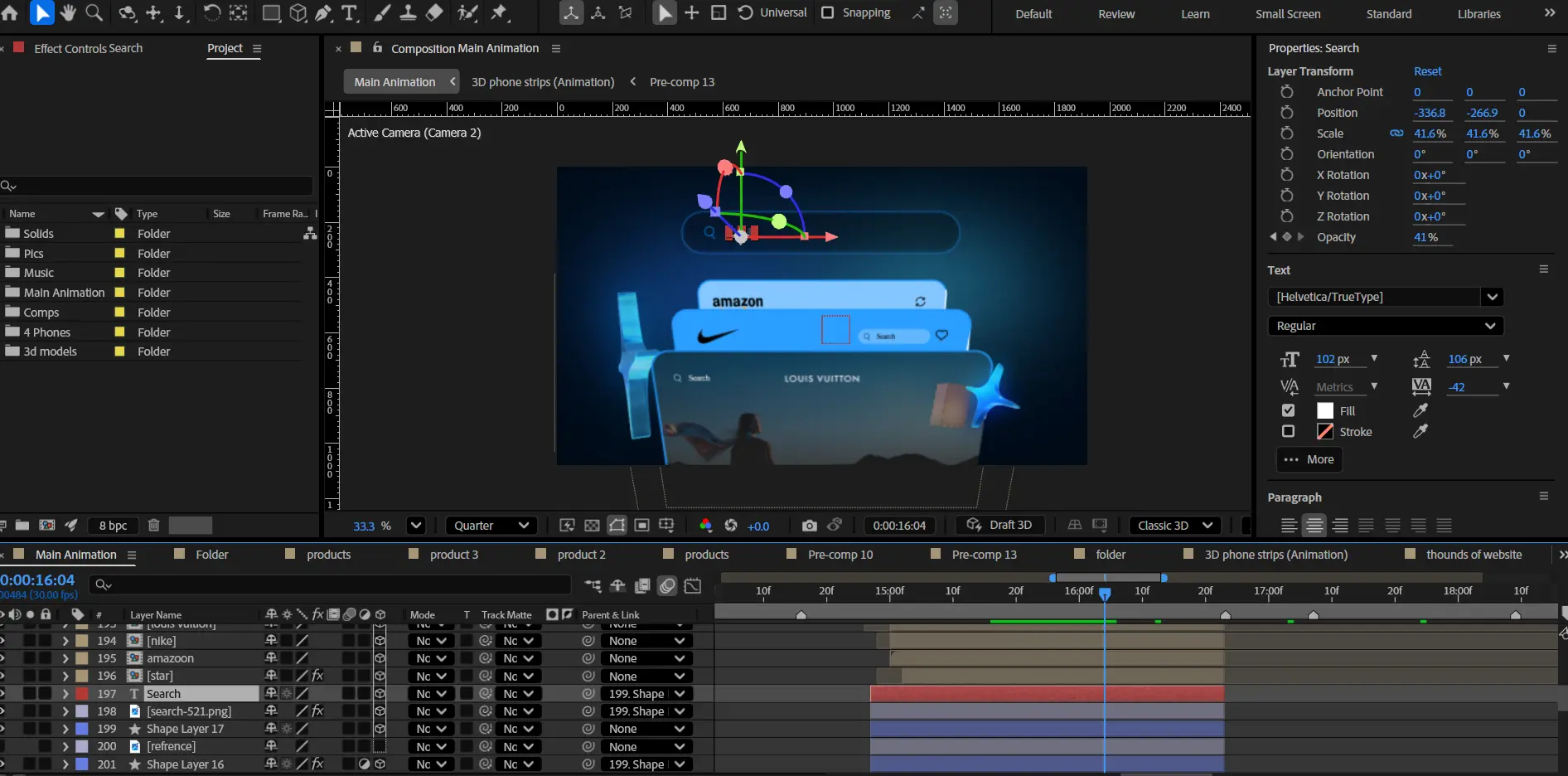This screenshot has height=776, width=1568.
Task: Select the Eraser tool
Action: [x=434, y=12]
